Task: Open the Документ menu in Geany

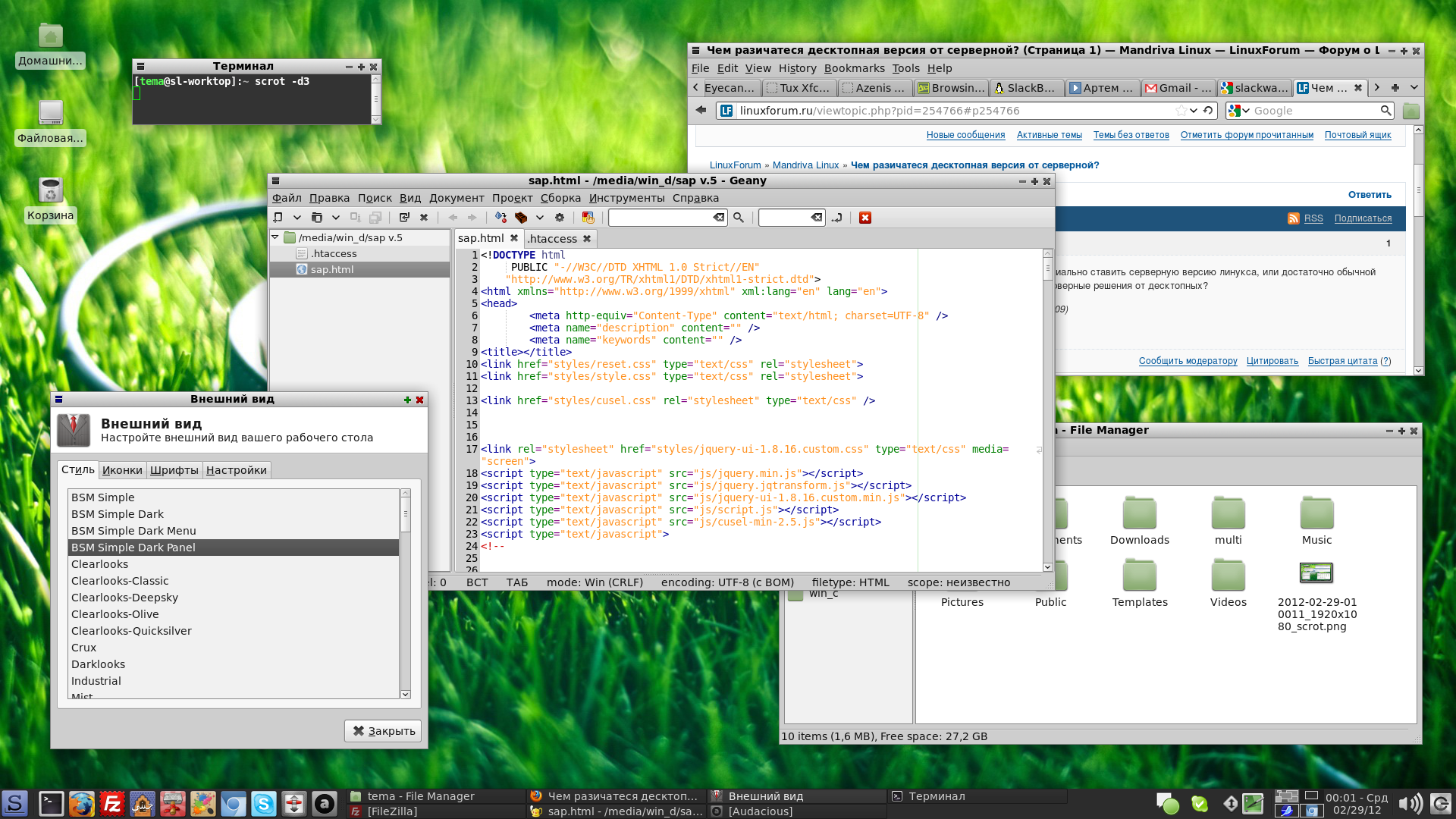Action: [x=457, y=198]
